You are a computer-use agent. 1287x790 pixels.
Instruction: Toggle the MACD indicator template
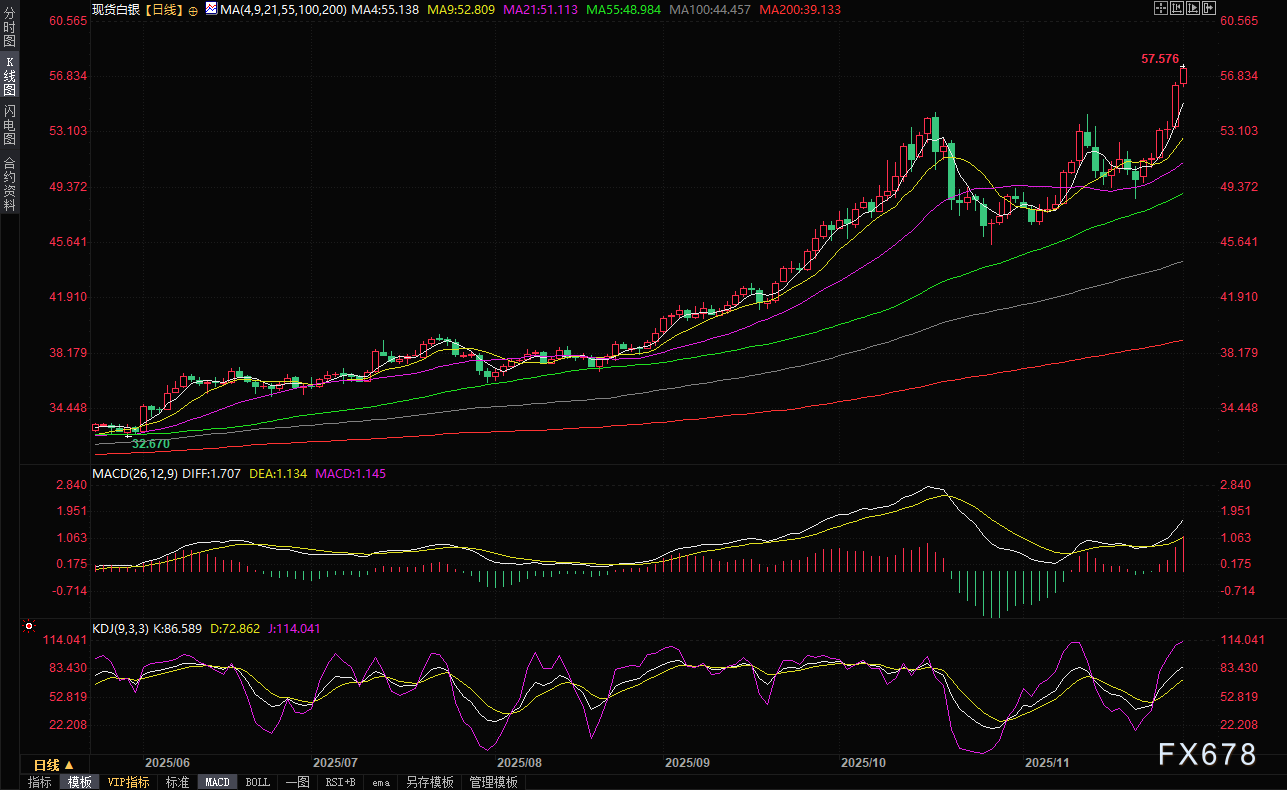coord(217,782)
